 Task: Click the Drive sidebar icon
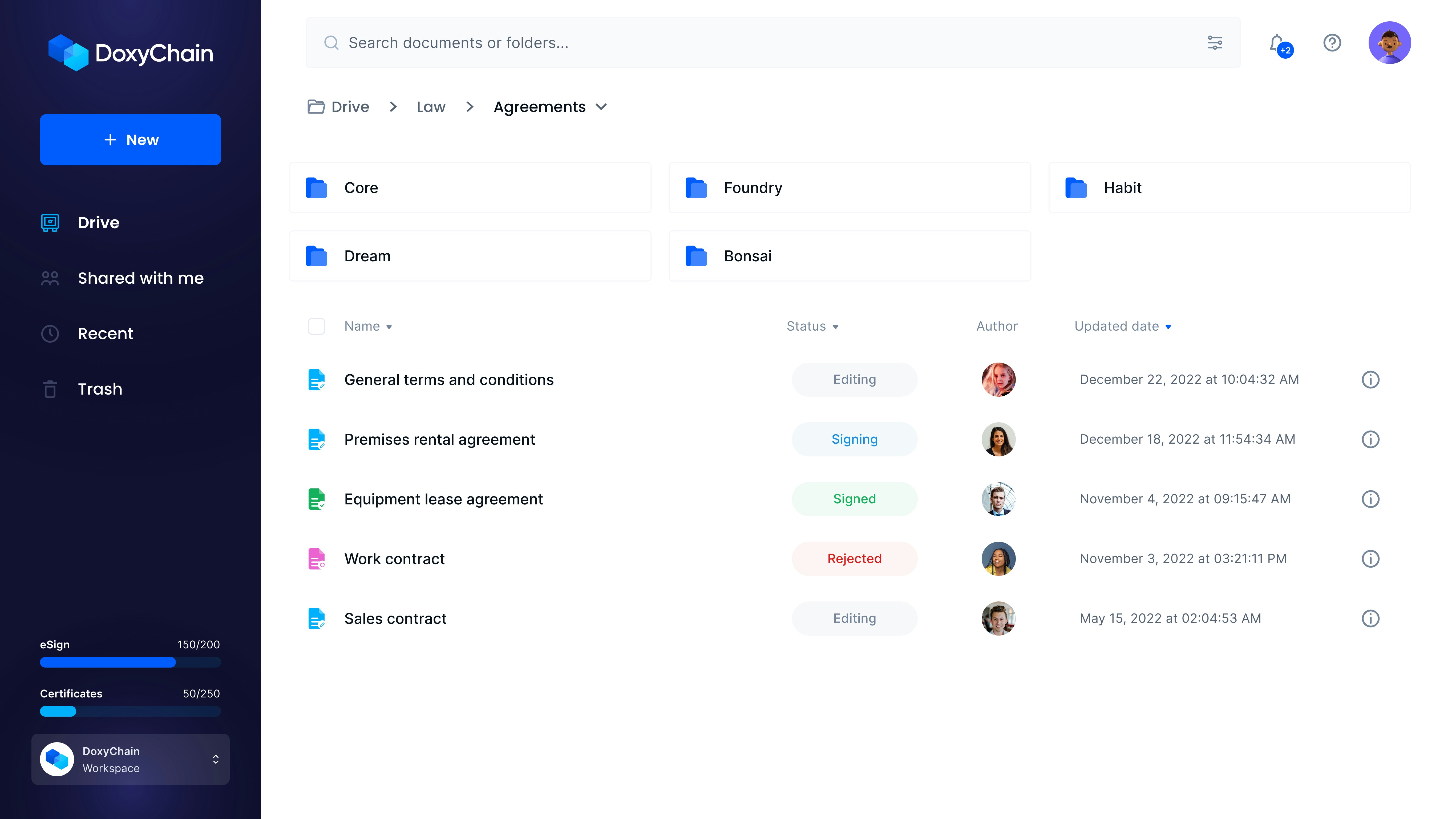tap(50, 222)
